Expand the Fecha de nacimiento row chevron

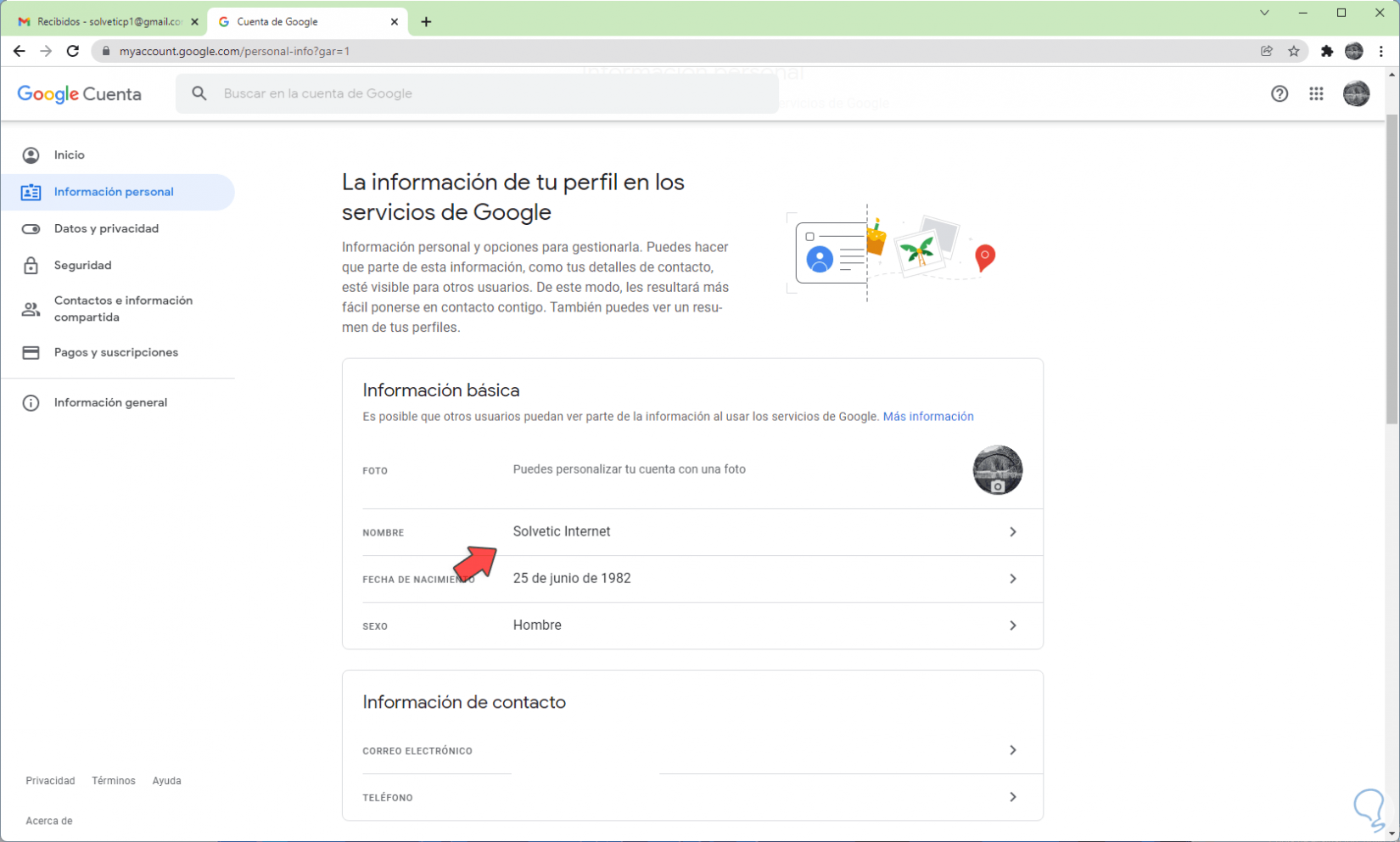[1012, 579]
